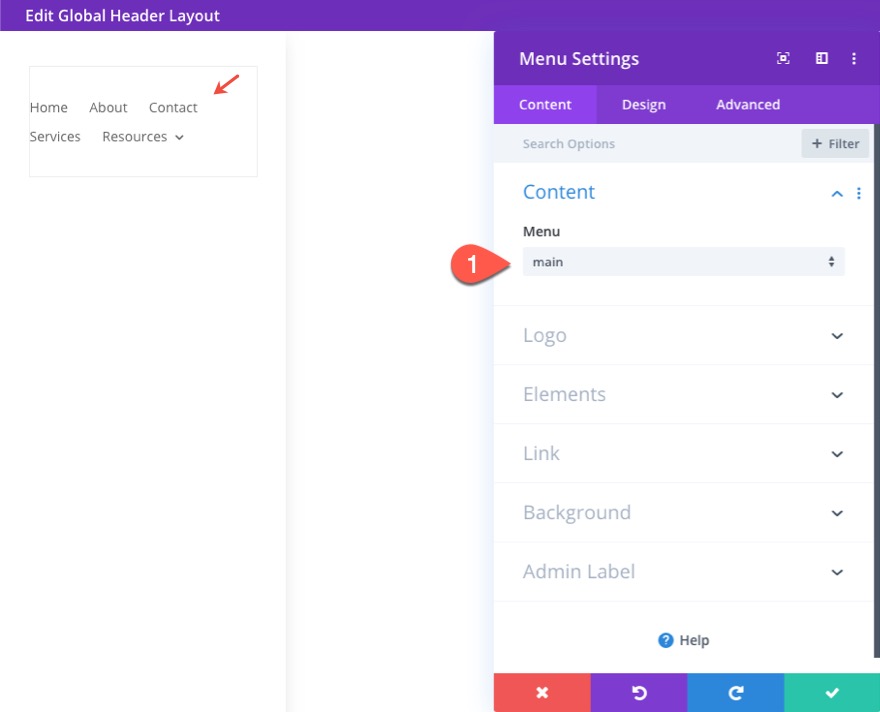This screenshot has height=712, width=880.
Task: Click the Filter button
Action: pos(835,143)
